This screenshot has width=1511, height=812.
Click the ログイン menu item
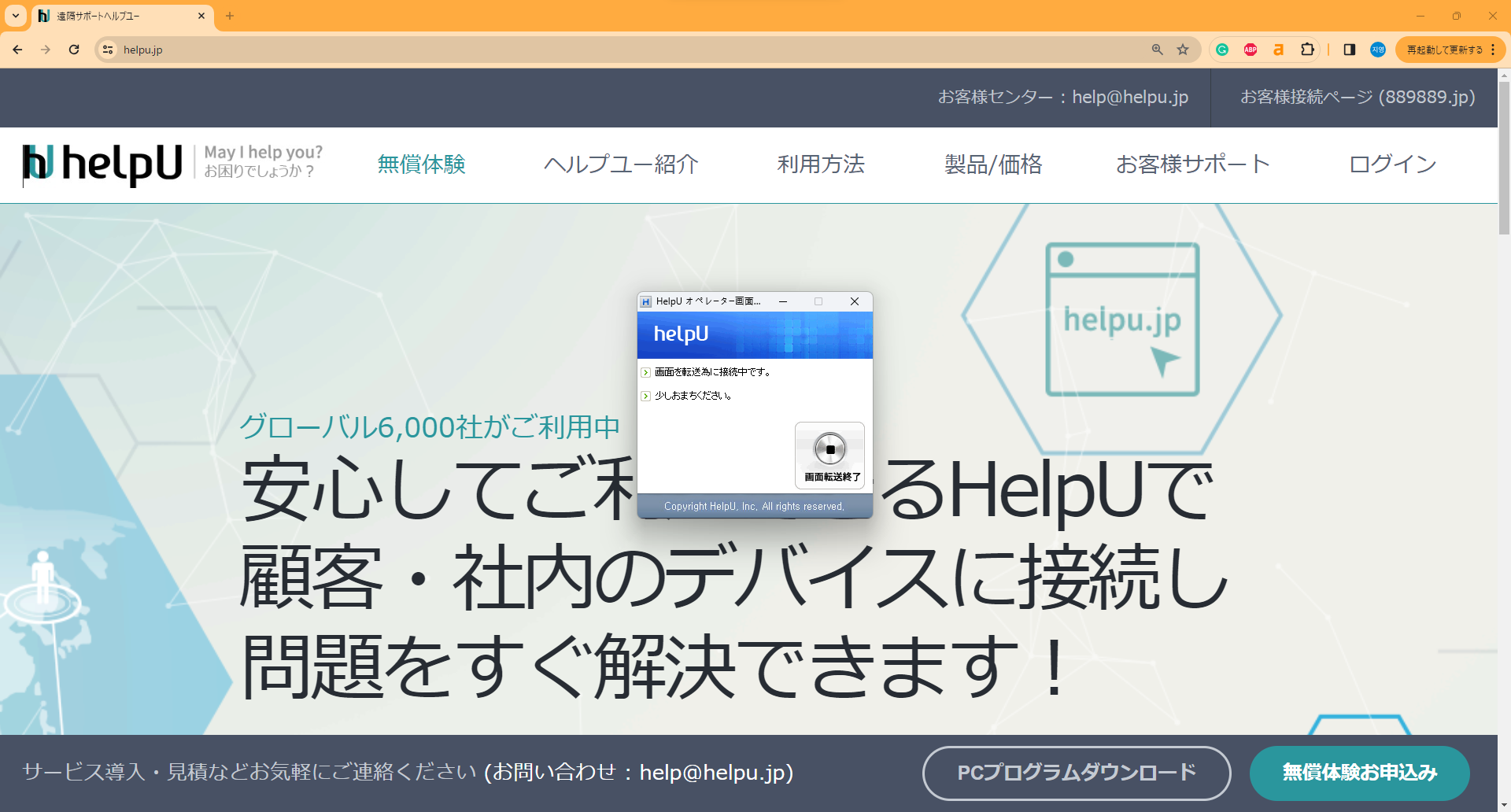tap(1393, 164)
